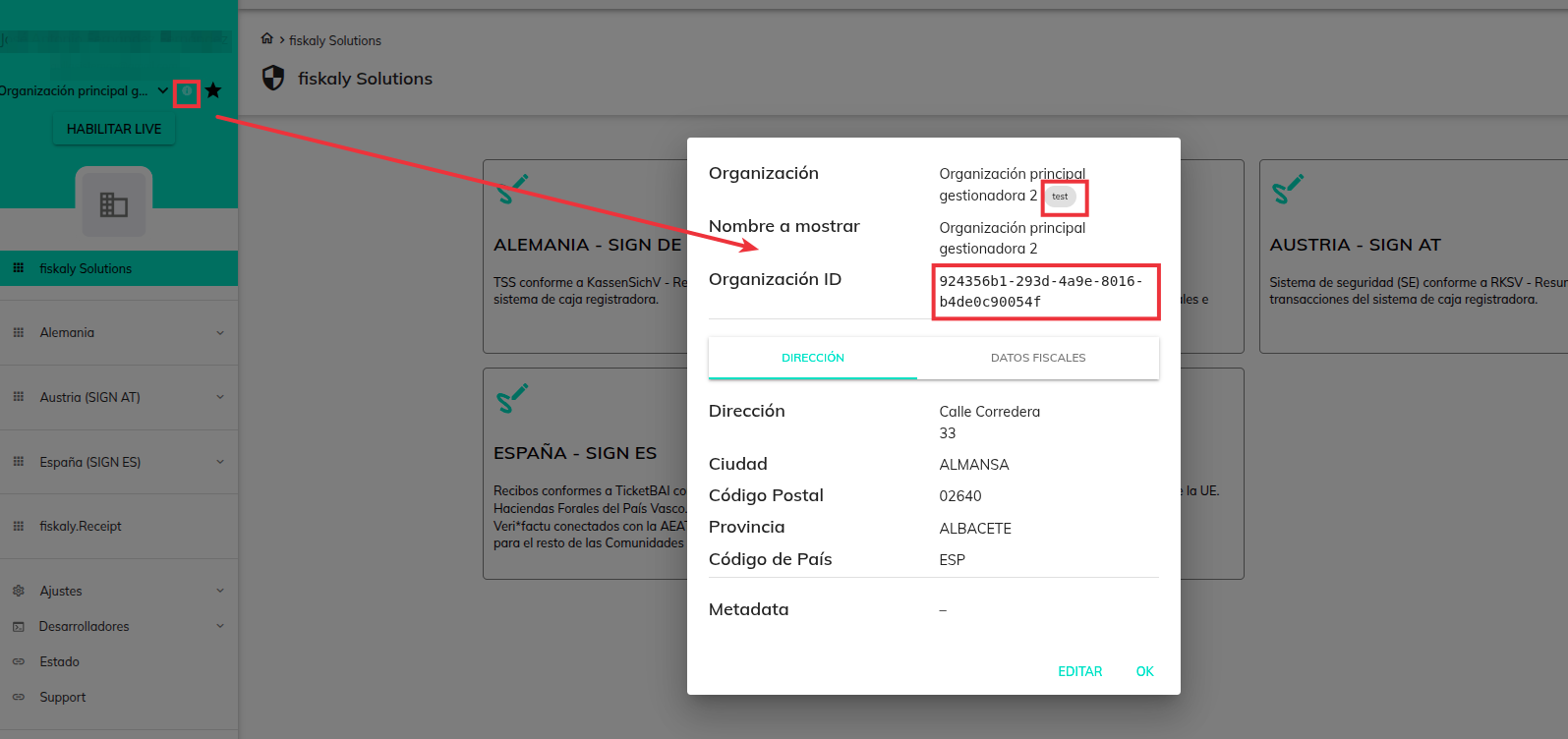This screenshot has width=1568, height=739.
Task: Click the Estado link icon
Action: [19, 661]
